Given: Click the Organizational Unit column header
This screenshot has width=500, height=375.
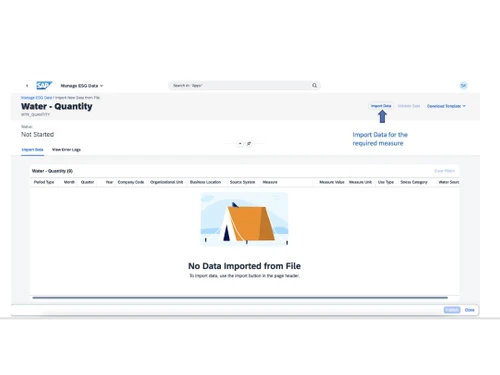Looking at the screenshot, I should tap(167, 182).
